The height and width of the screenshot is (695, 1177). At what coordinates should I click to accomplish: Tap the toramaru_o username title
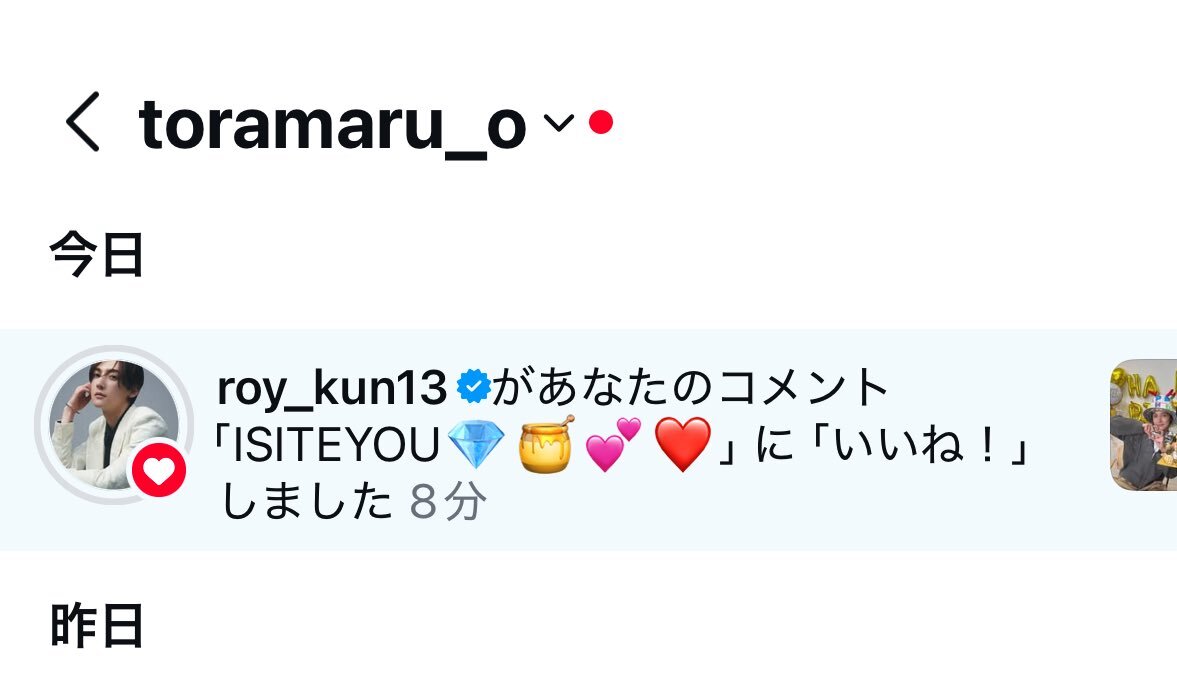(x=332, y=125)
